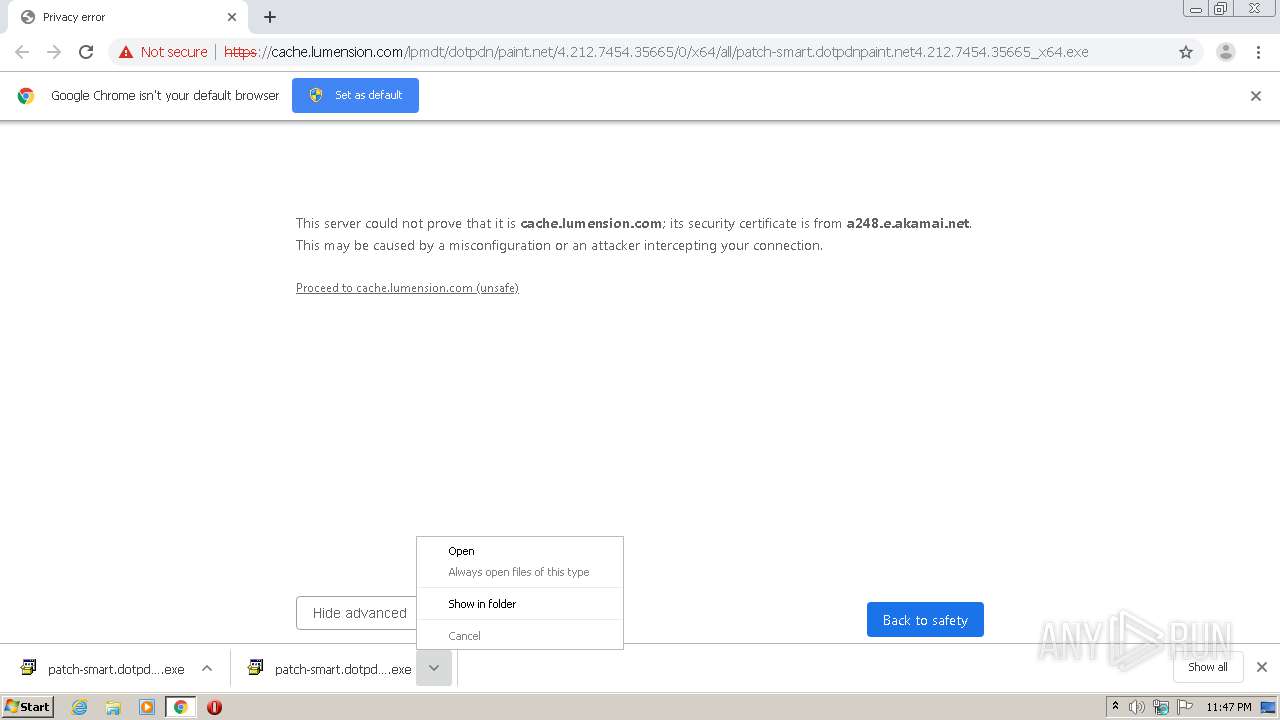This screenshot has width=1280, height=720.
Task: Open a new tab with the plus icon
Action: click(x=270, y=17)
